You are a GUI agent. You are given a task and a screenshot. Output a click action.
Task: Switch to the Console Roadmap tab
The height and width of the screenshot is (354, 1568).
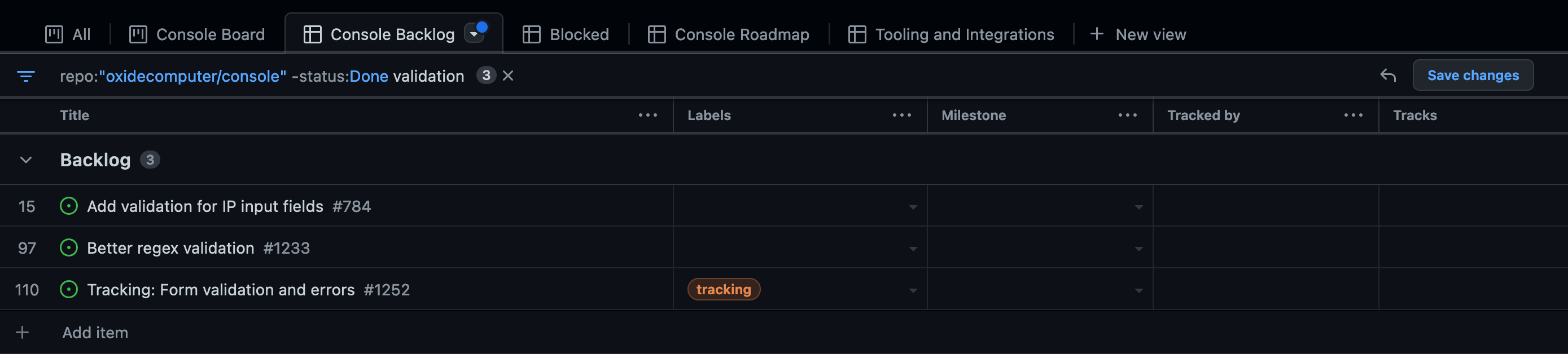point(742,34)
